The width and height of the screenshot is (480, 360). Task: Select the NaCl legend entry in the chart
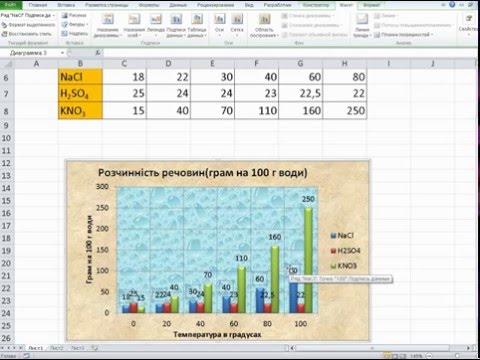click(342, 235)
